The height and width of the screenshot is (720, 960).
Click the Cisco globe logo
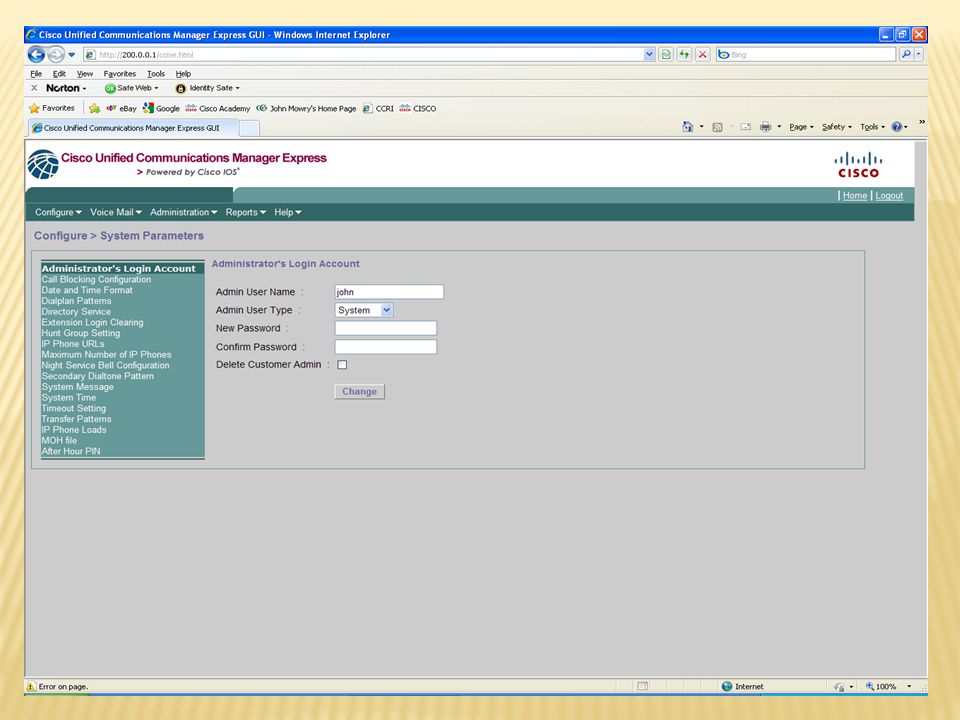click(43, 164)
